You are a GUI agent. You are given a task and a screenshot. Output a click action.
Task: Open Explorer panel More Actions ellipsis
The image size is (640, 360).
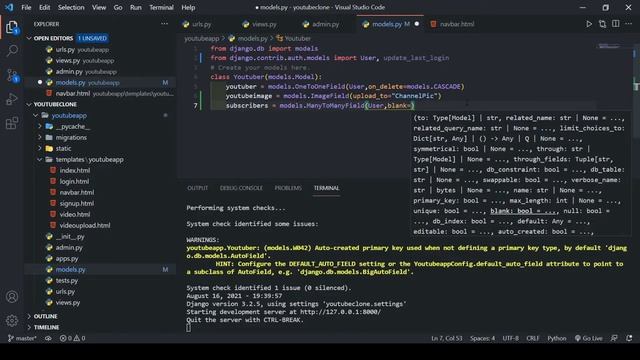point(164,24)
